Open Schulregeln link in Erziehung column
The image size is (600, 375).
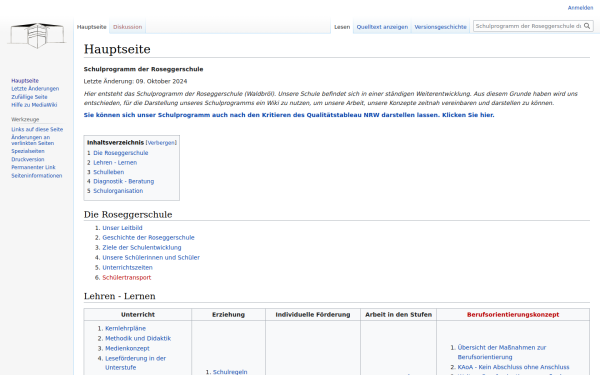[x=230, y=372]
